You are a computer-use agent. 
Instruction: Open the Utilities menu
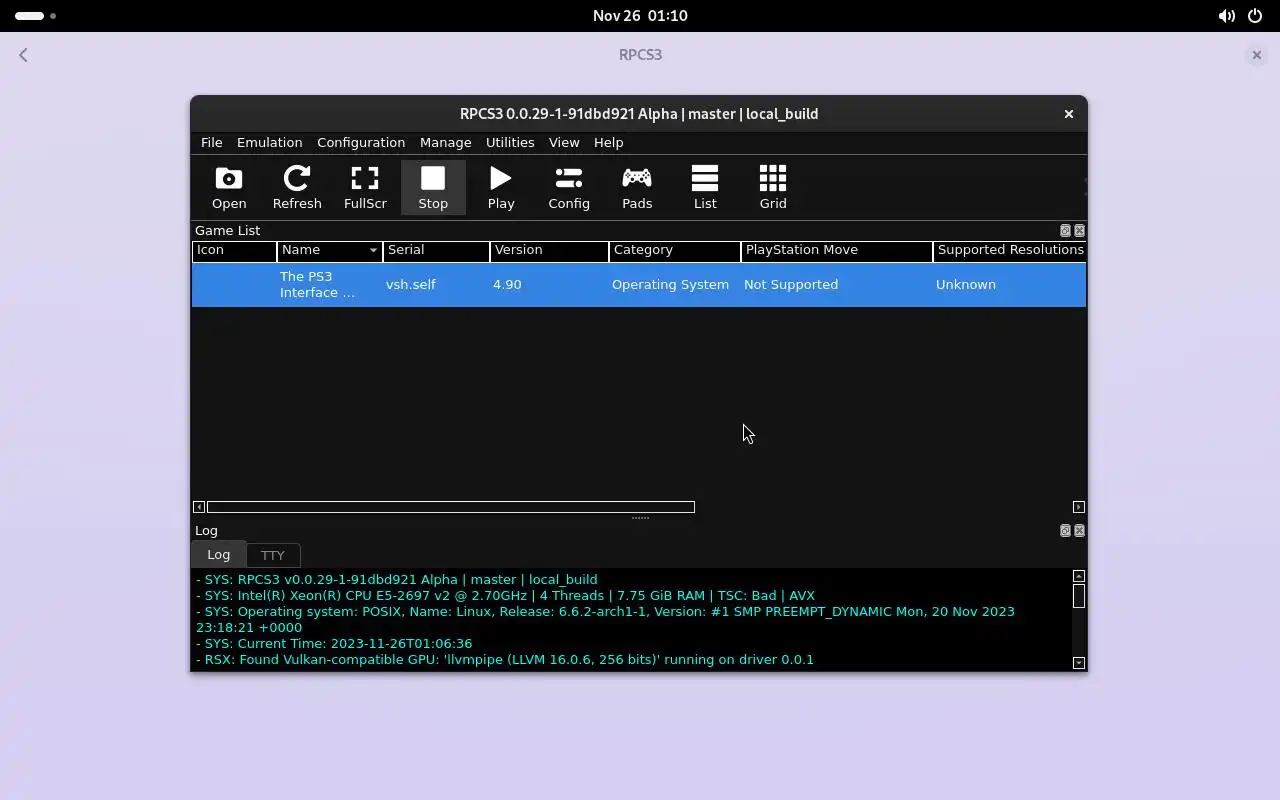510,142
